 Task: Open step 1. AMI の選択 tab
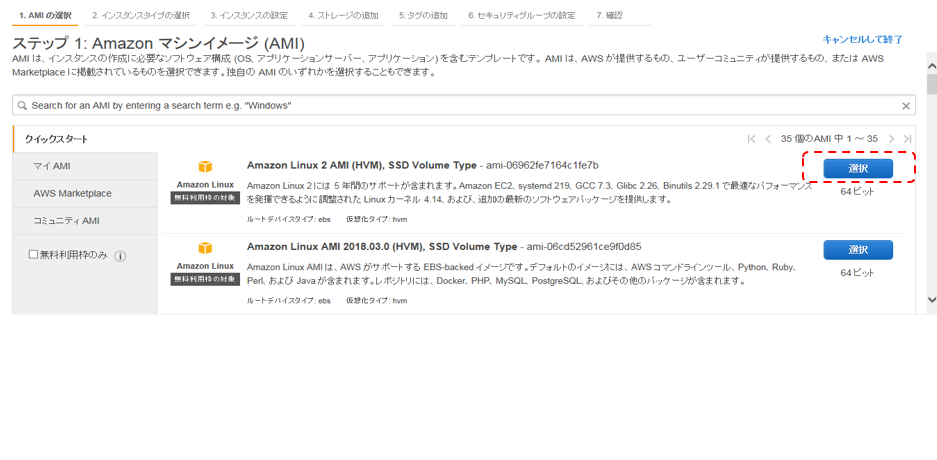[45, 16]
